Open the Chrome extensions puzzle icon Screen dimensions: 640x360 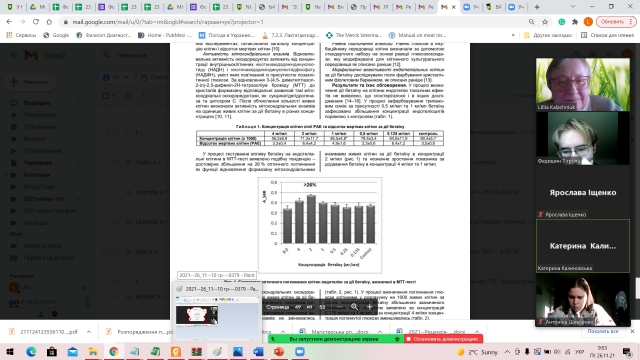tap(575, 22)
